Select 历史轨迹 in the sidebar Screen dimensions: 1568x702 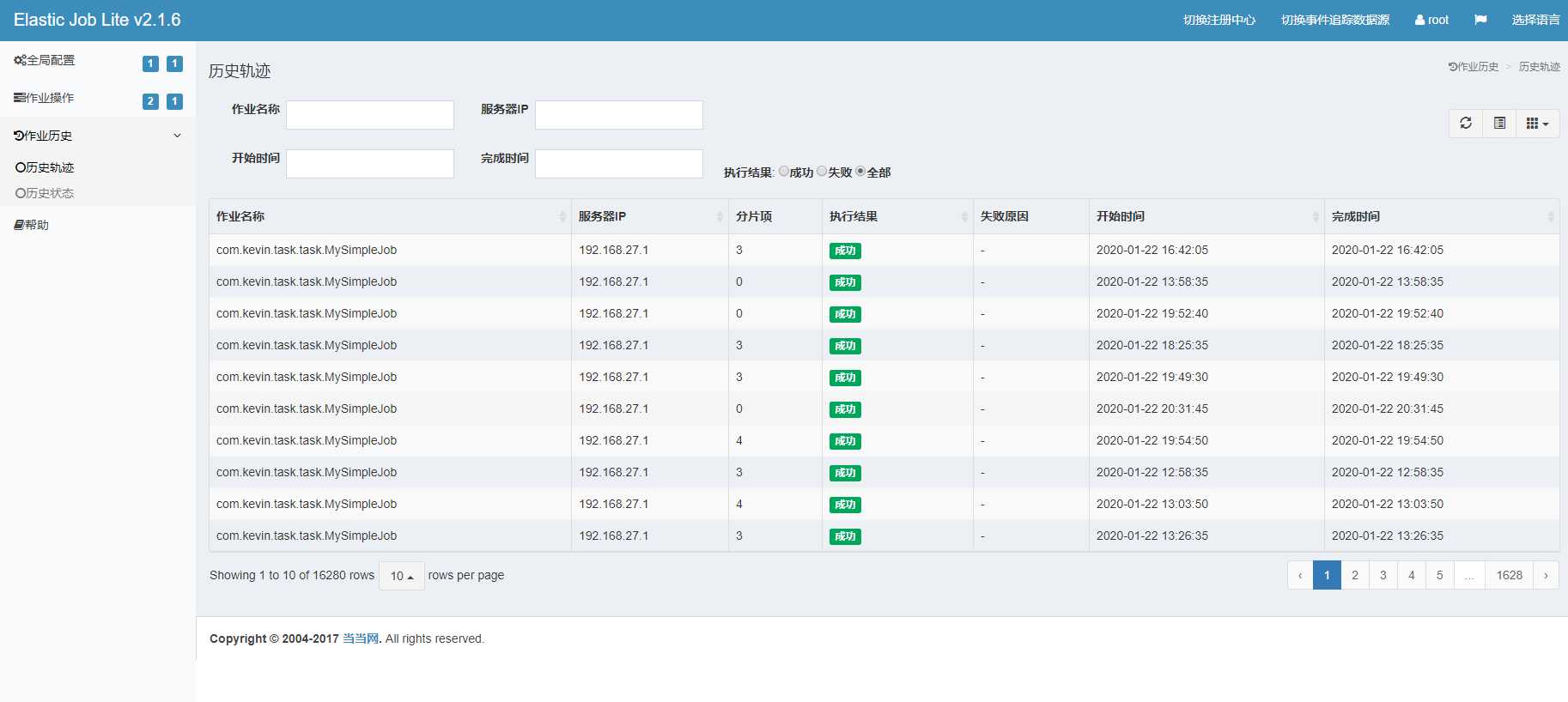click(x=45, y=167)
